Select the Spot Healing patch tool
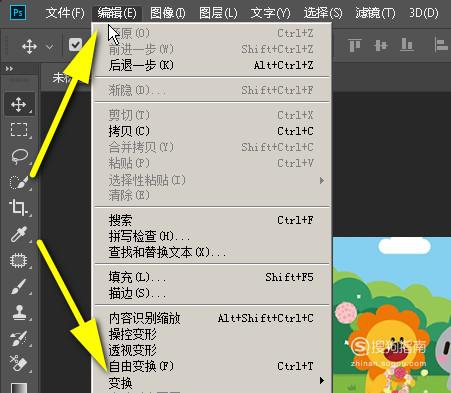 click(19, 260)
